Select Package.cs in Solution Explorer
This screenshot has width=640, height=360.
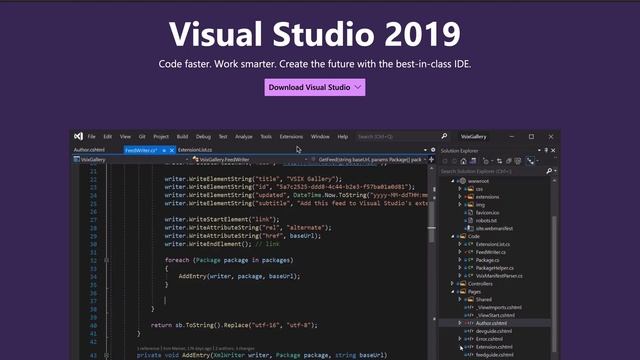[x=487, y=260]
